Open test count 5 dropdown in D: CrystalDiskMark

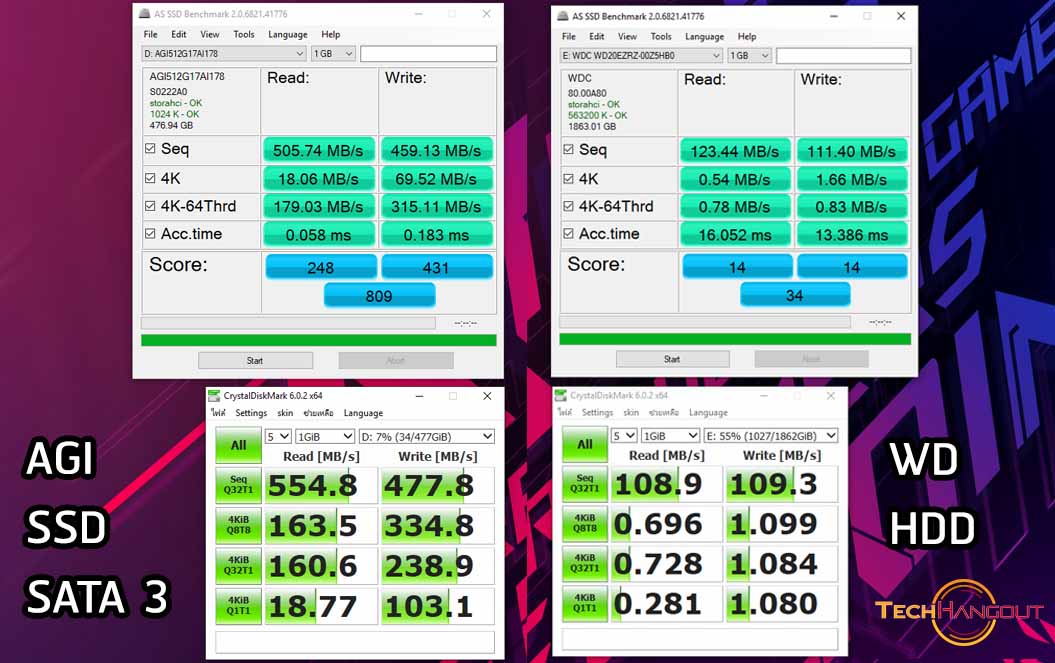pos(278,436)
